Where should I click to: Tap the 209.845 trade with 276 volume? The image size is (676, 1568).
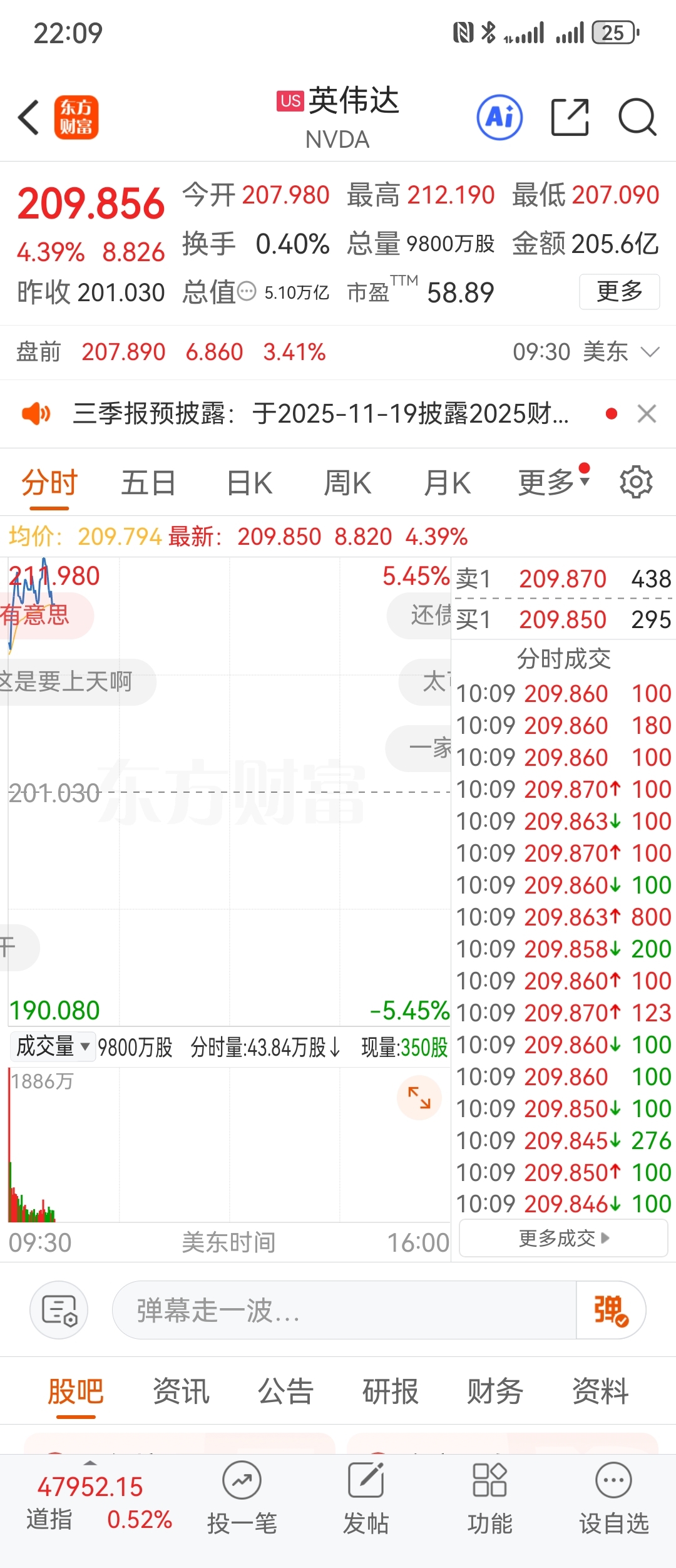(563, 1140)
